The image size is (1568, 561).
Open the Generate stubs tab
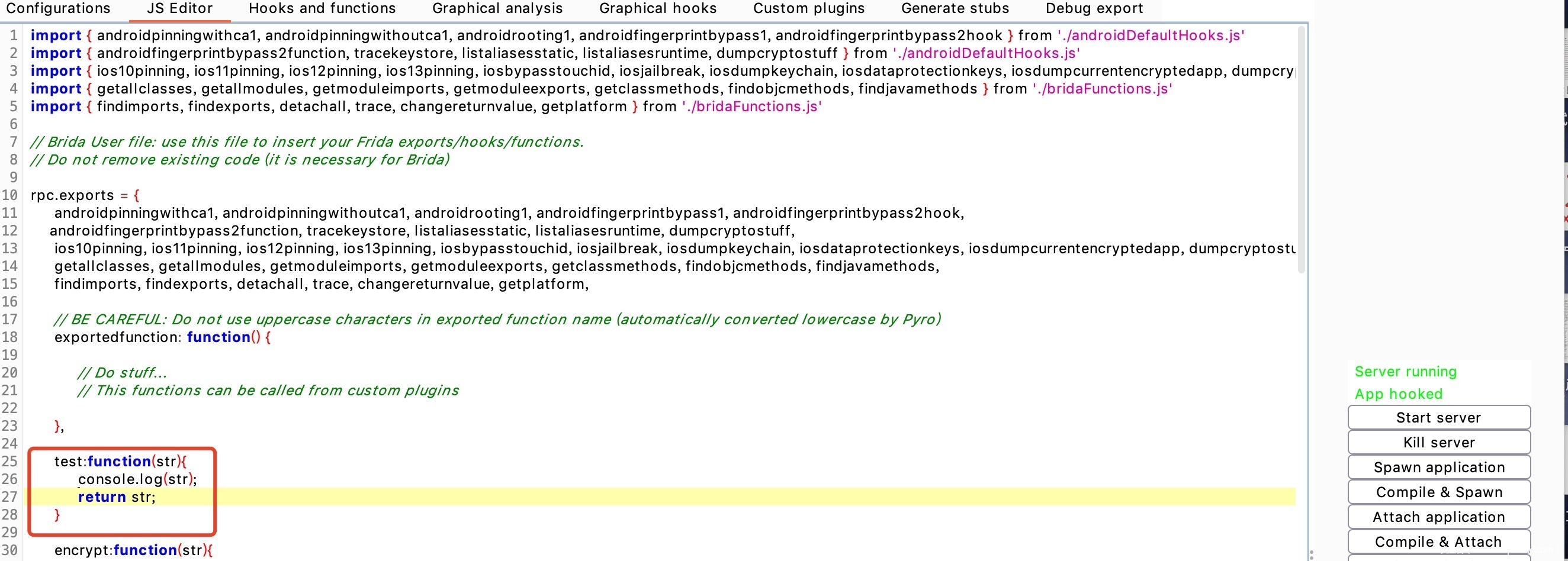coord(955,8)
